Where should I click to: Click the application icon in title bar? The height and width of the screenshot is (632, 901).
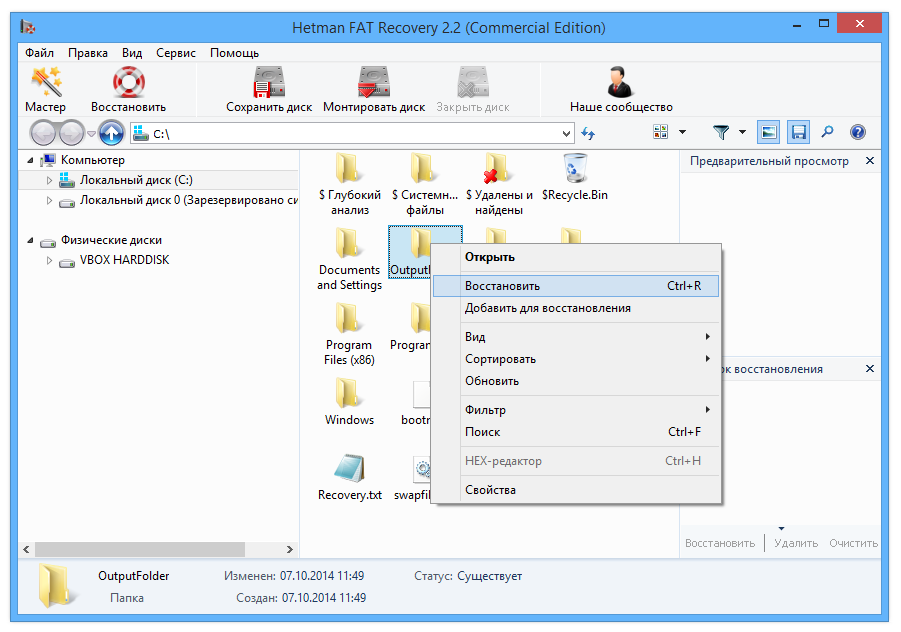28,26
